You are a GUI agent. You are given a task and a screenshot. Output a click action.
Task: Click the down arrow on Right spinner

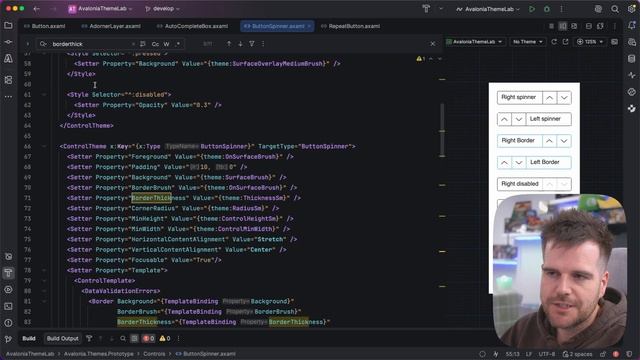(x=564, y=98)
